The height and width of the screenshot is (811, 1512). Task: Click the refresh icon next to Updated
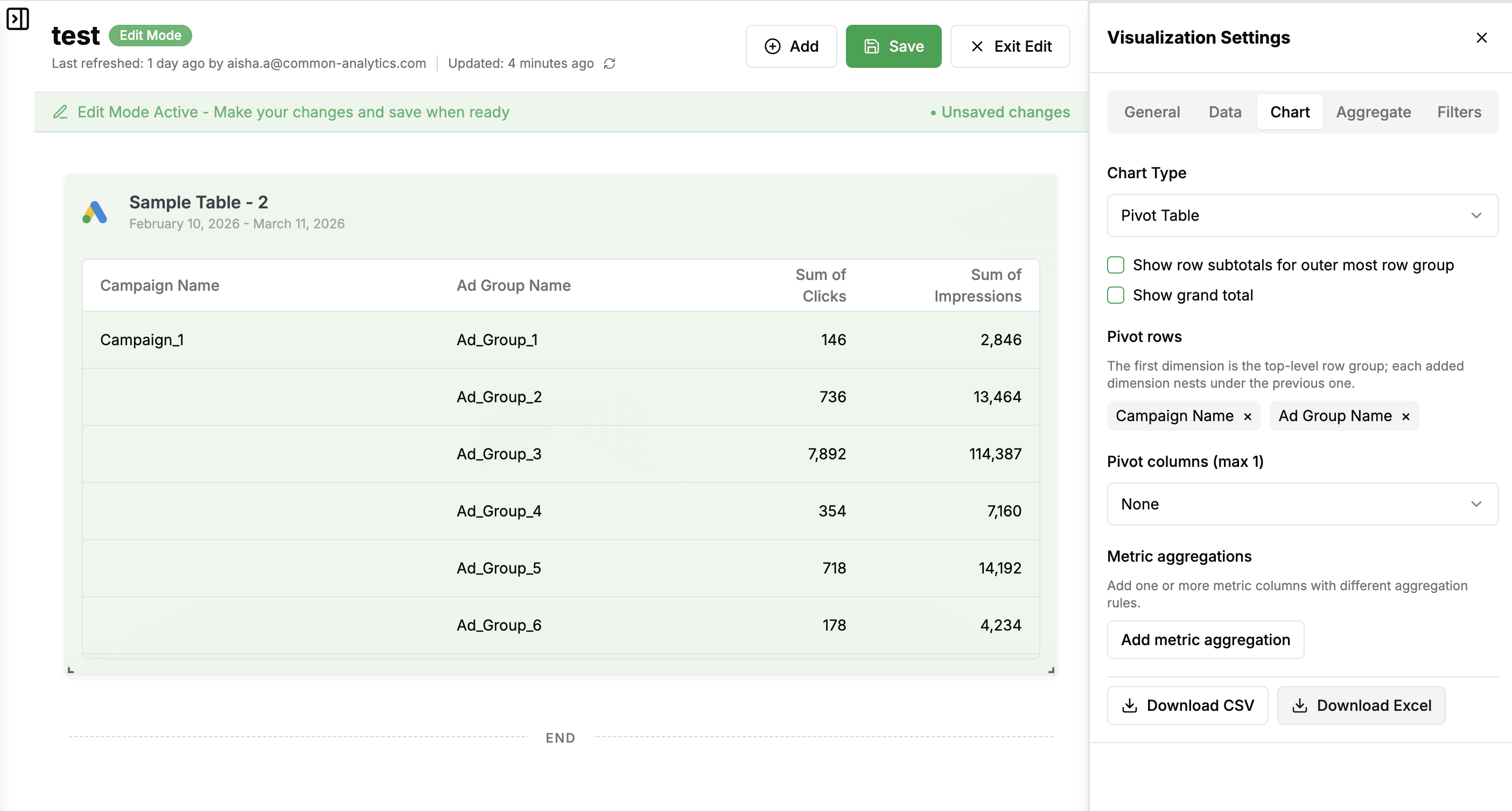[x=609, y=64]
